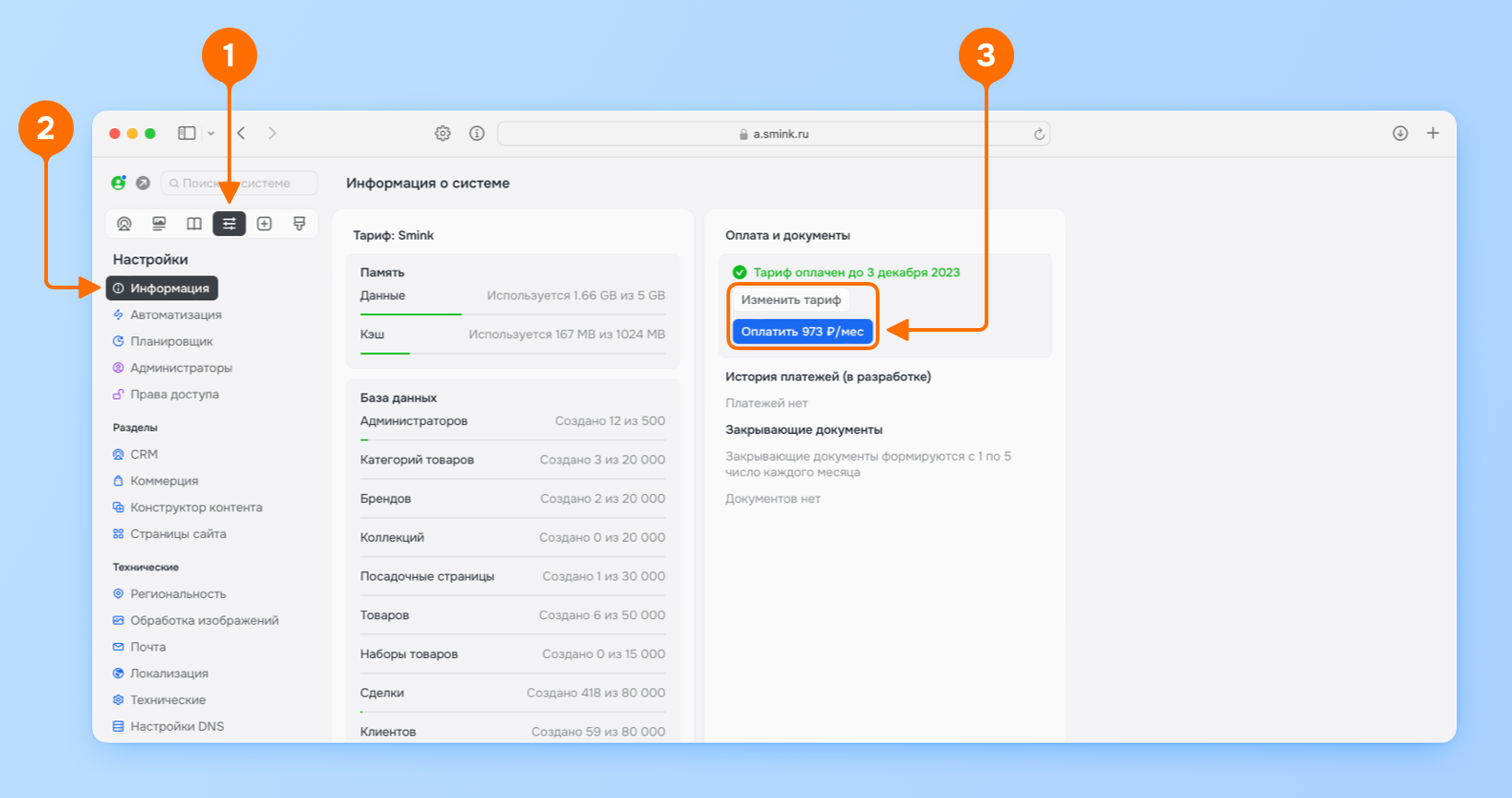This screenshot has height=798, width=1512.
Task: Click 'Закрывающие документы' heading
Action: [804, 430]
